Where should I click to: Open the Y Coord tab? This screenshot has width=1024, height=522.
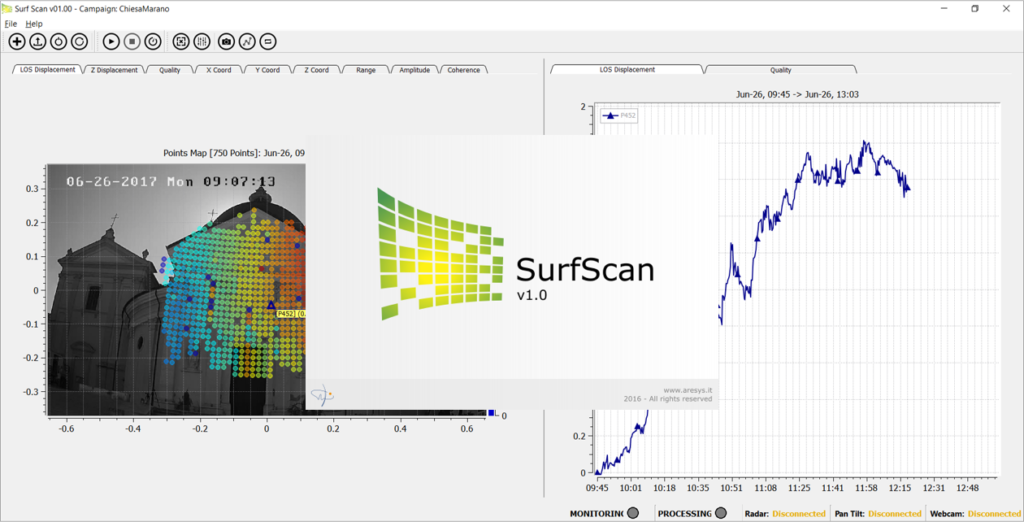click(268, 70)
